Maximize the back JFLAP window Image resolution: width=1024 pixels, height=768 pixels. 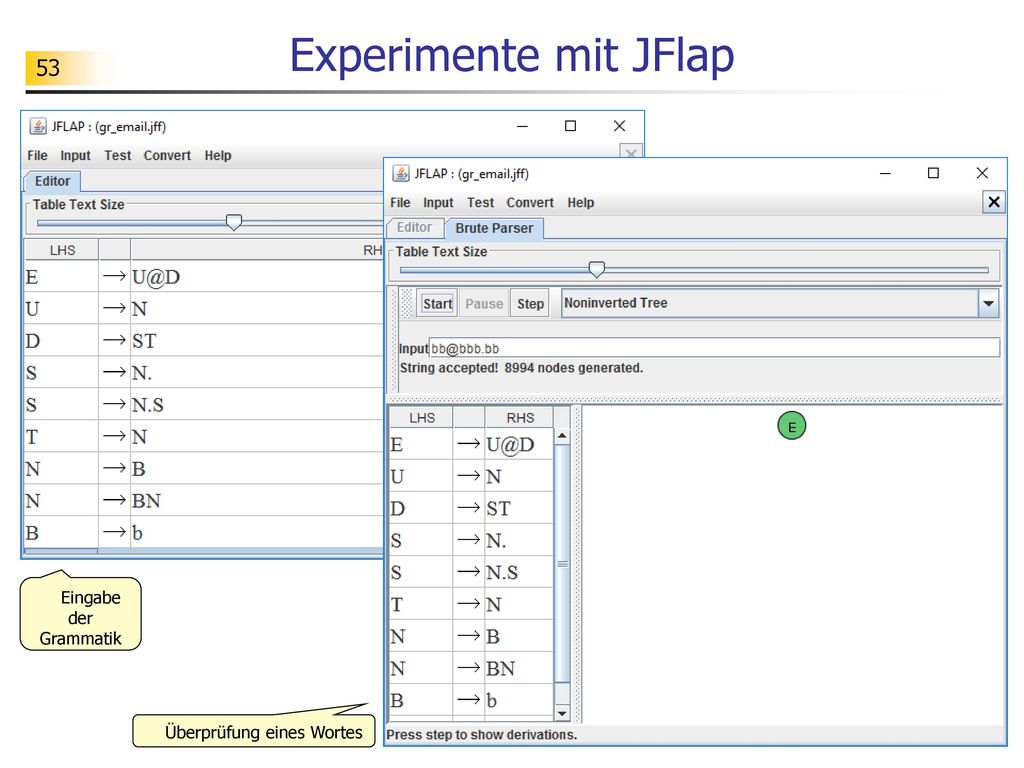point(570,126)
